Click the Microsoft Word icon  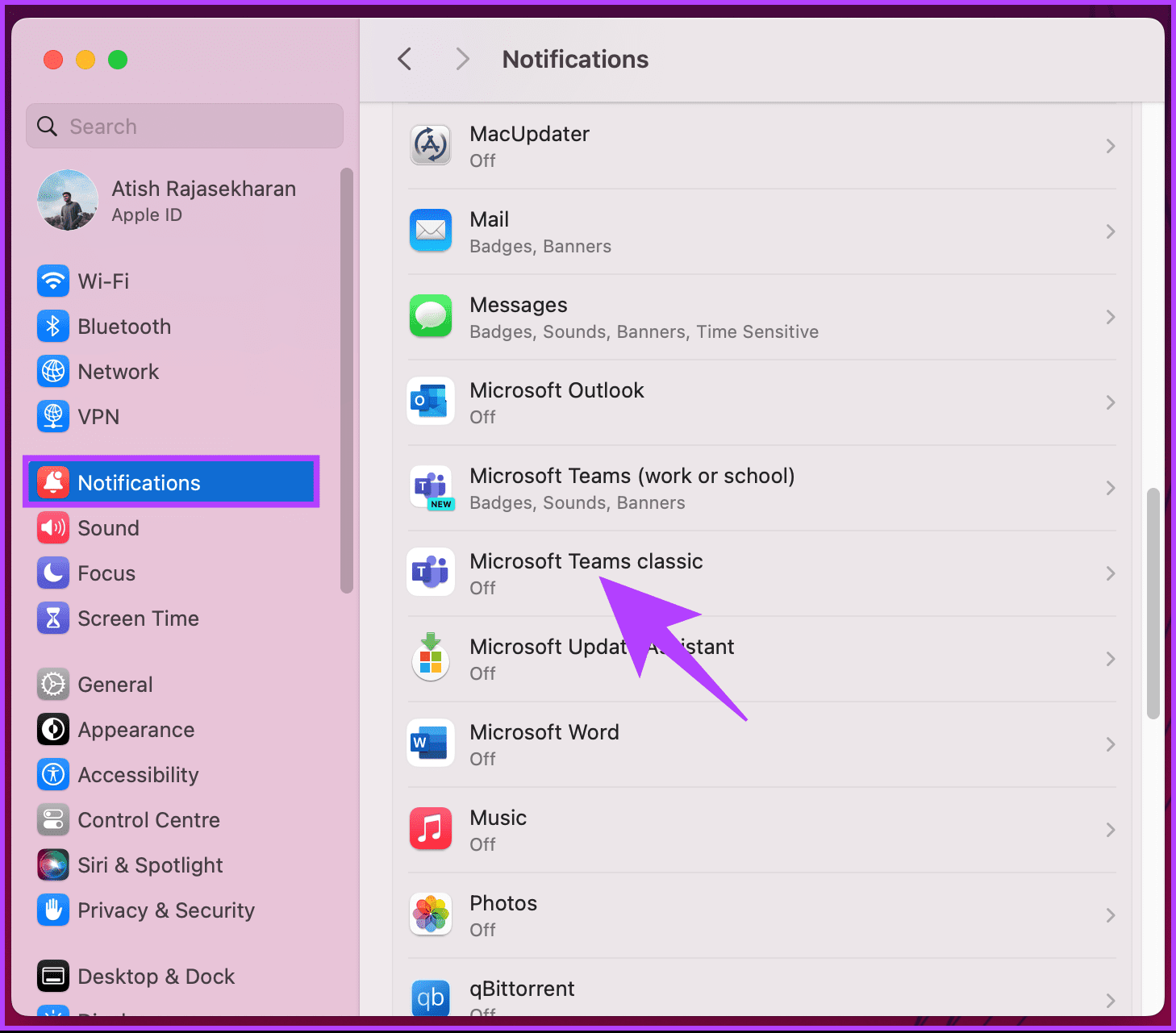coord(431,744)
